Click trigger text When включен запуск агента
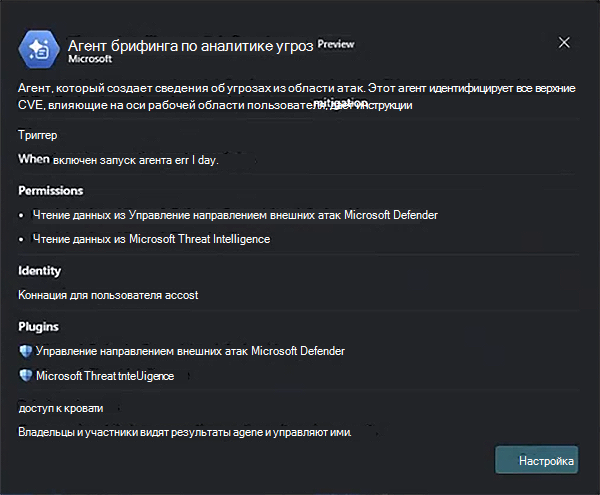Screen dimensions: 600x495 118,159
